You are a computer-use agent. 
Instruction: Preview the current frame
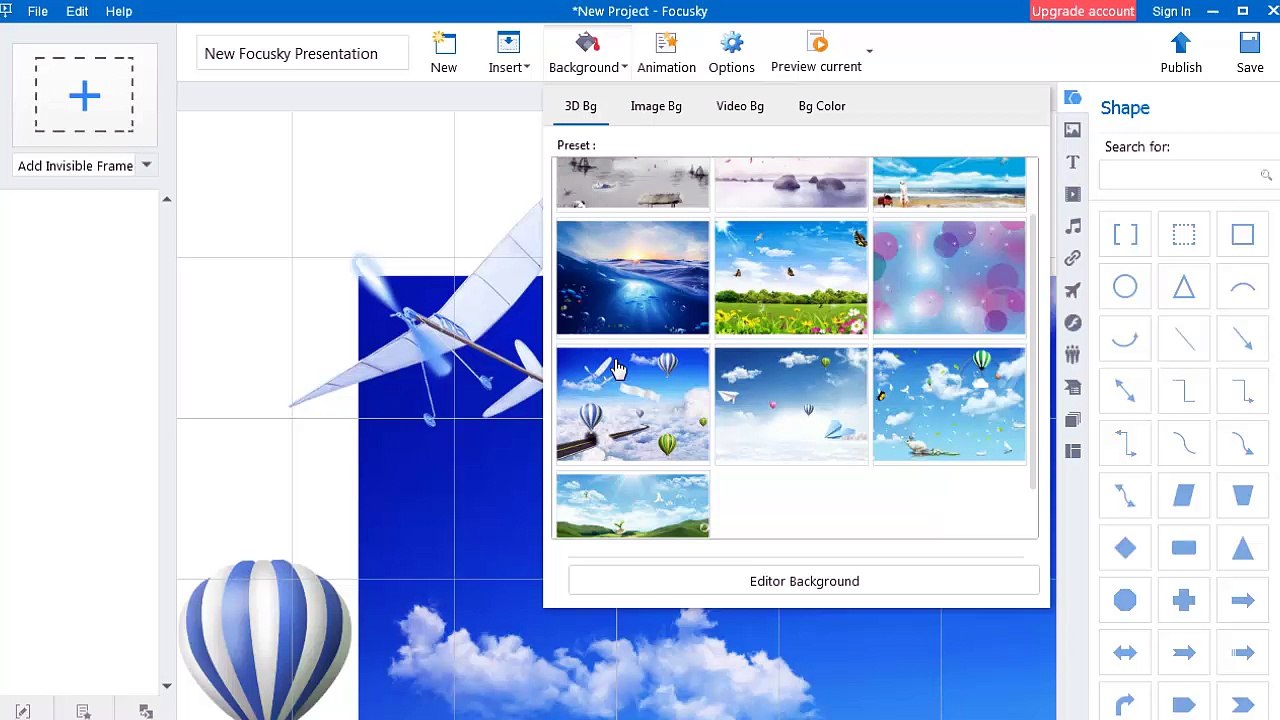(x=816, y=53)
